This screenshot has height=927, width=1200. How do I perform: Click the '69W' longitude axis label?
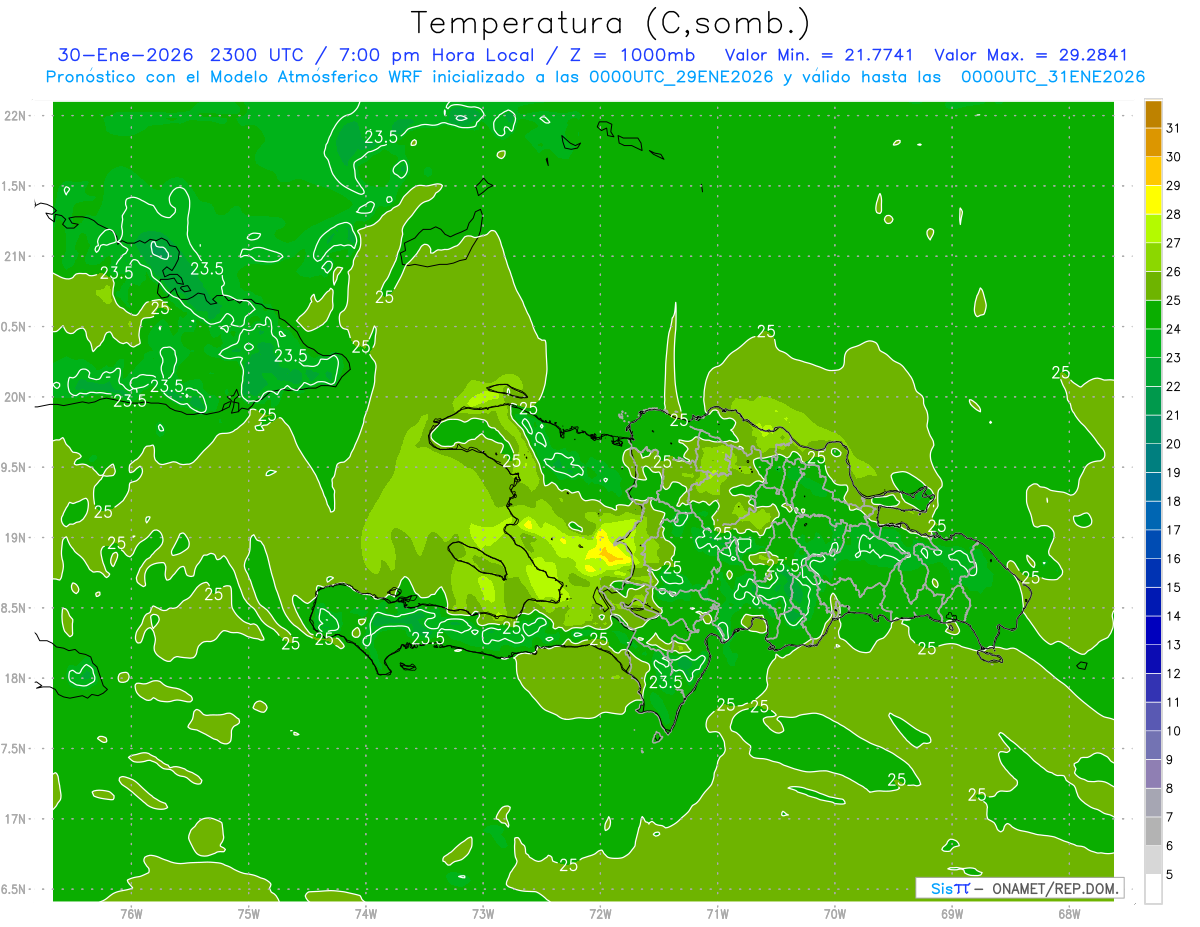[x=952, y=912]
